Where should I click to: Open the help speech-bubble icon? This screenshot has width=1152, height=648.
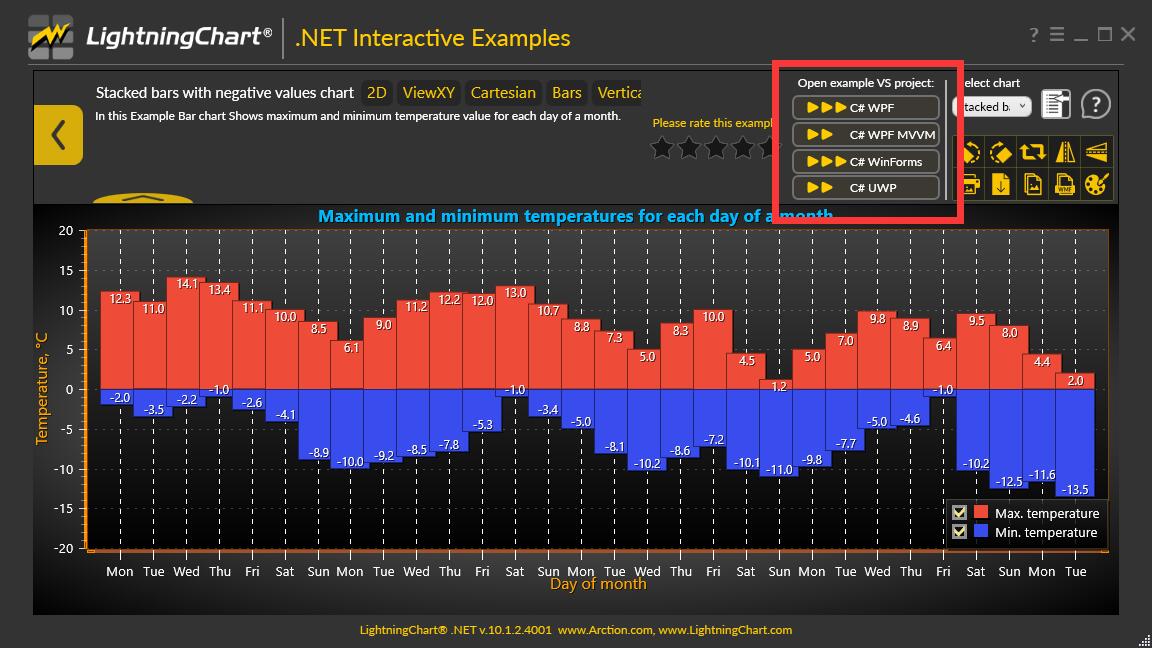point(1095,104)
